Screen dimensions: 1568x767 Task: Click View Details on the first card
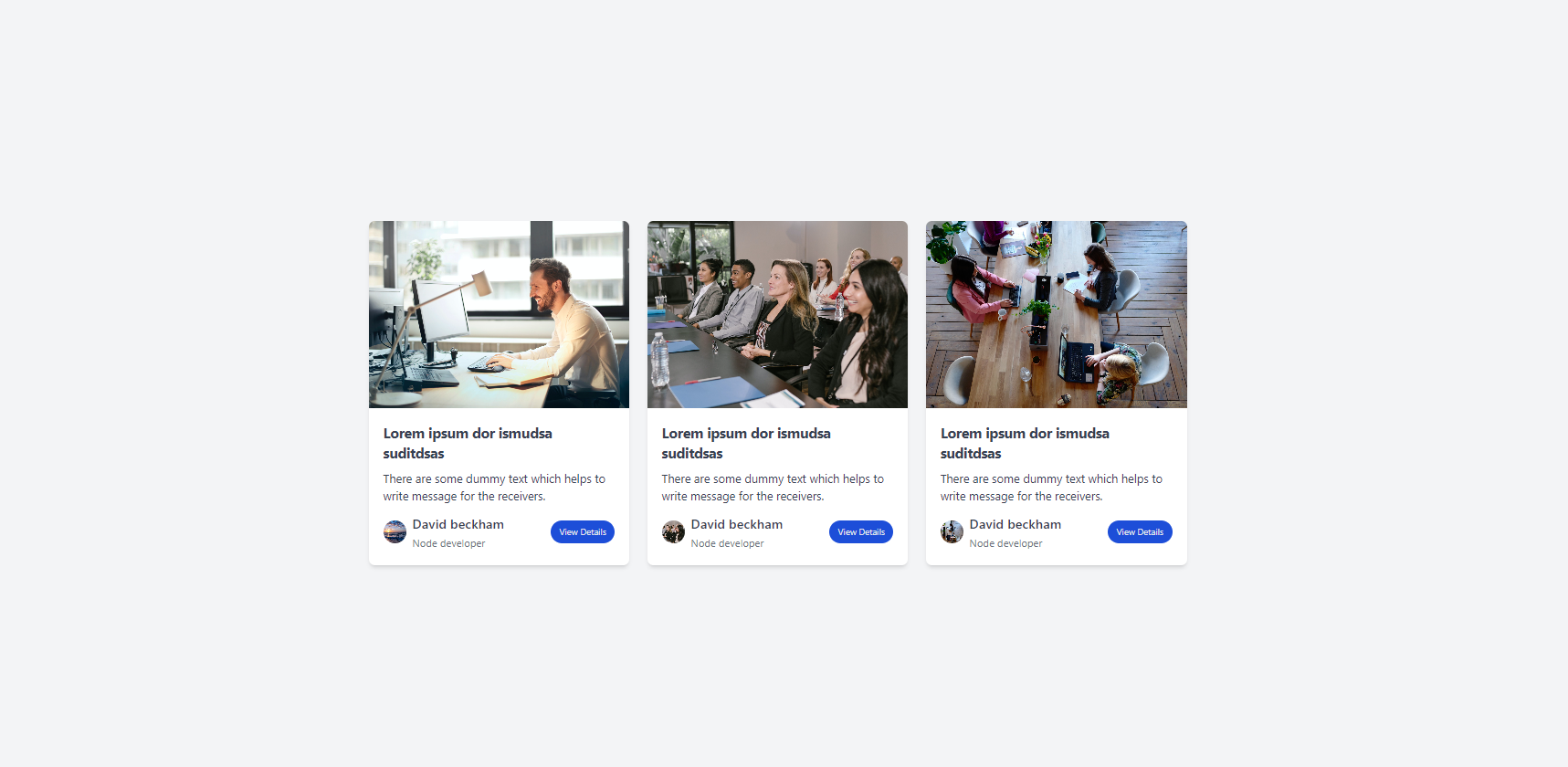(x=583, y=532)
